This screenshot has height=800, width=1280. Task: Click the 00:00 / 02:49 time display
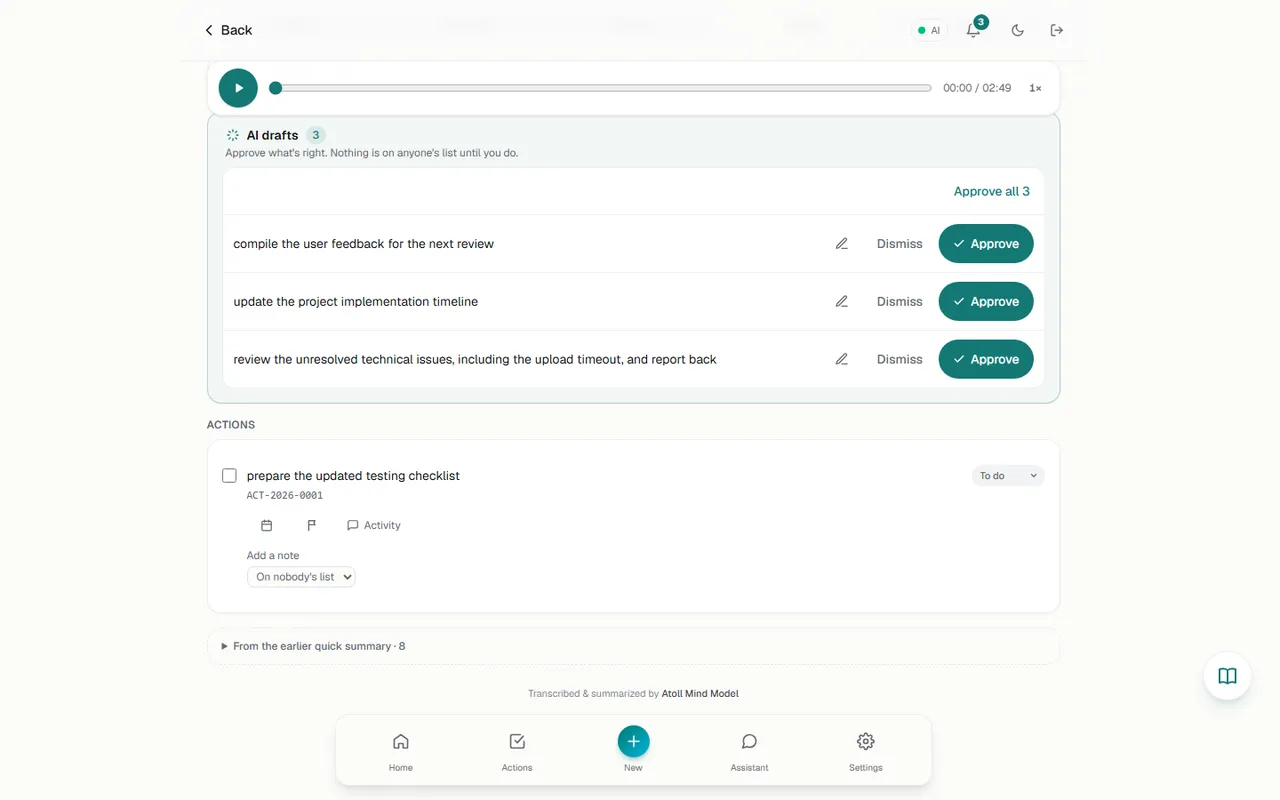tap(977, 88)
